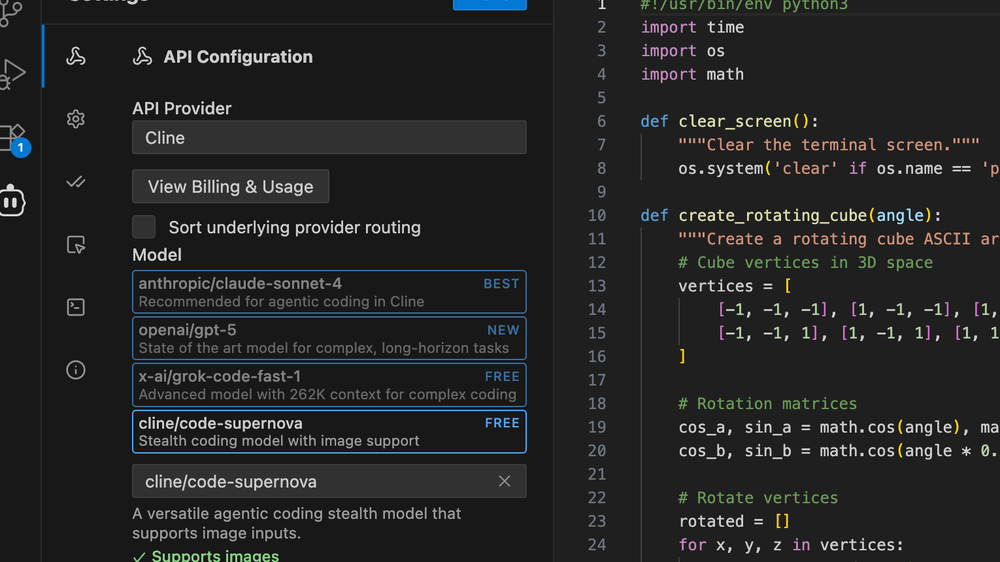Viewport: 1000px width, 562px height.
Task: Open Extensions view with the 1 badge
Action: coord(12,137)
